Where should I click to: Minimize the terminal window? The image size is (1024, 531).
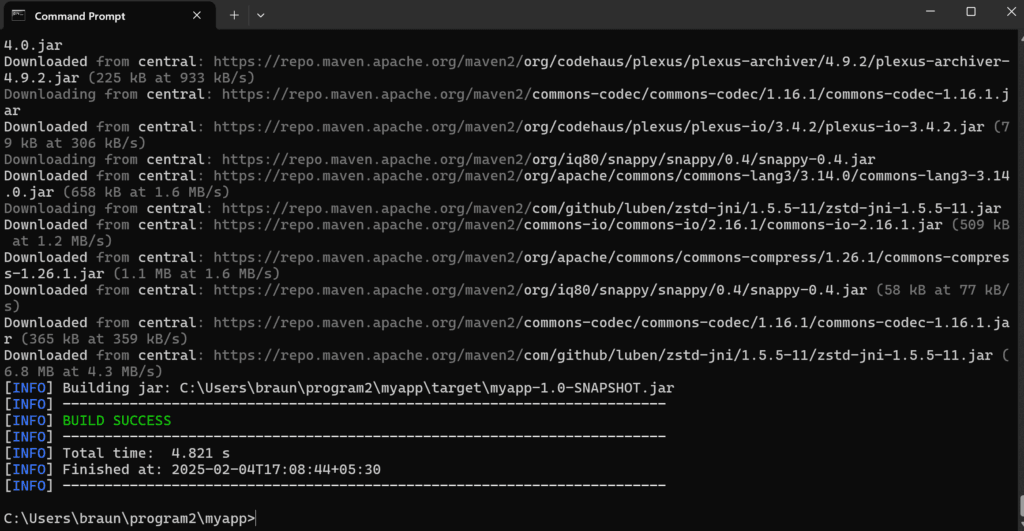(x=923, y=12)
